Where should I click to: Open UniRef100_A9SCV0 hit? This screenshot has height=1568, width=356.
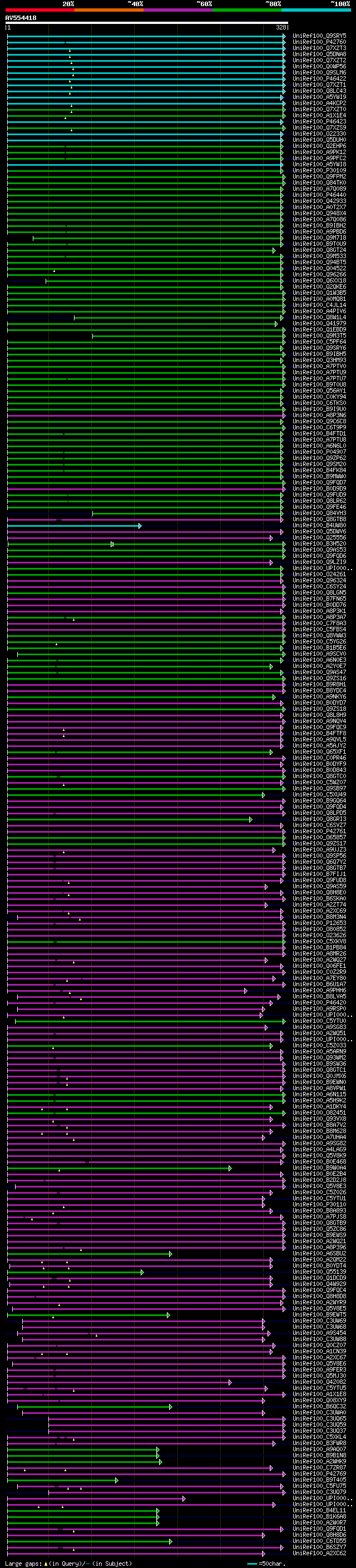click(x=319, y=654)
